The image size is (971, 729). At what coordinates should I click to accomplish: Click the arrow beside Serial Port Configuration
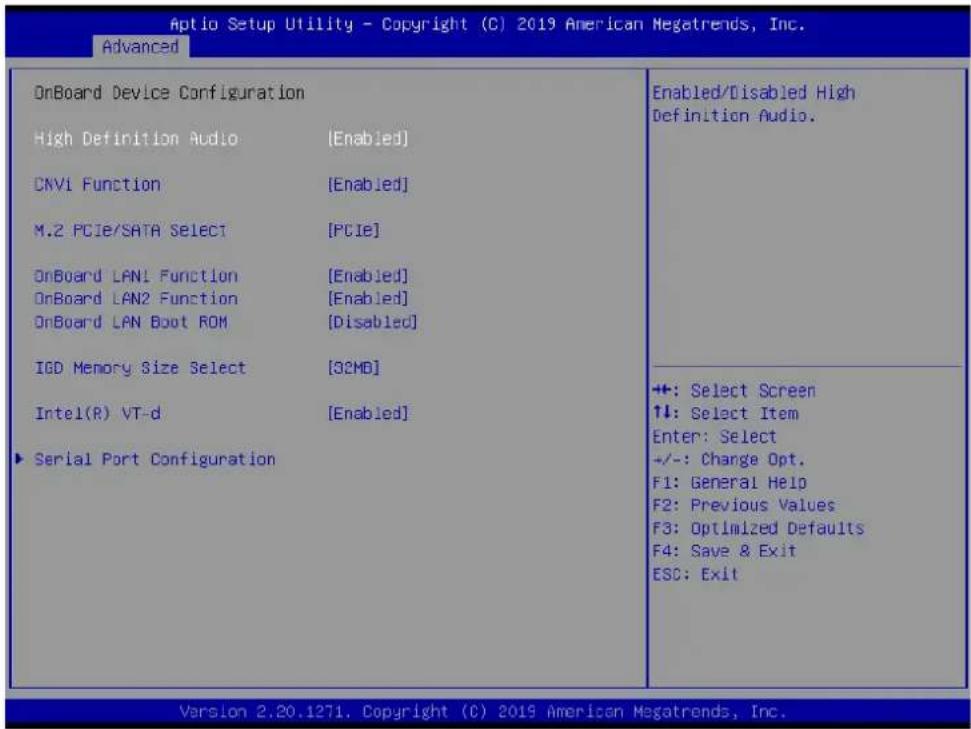tap(20, 459)
